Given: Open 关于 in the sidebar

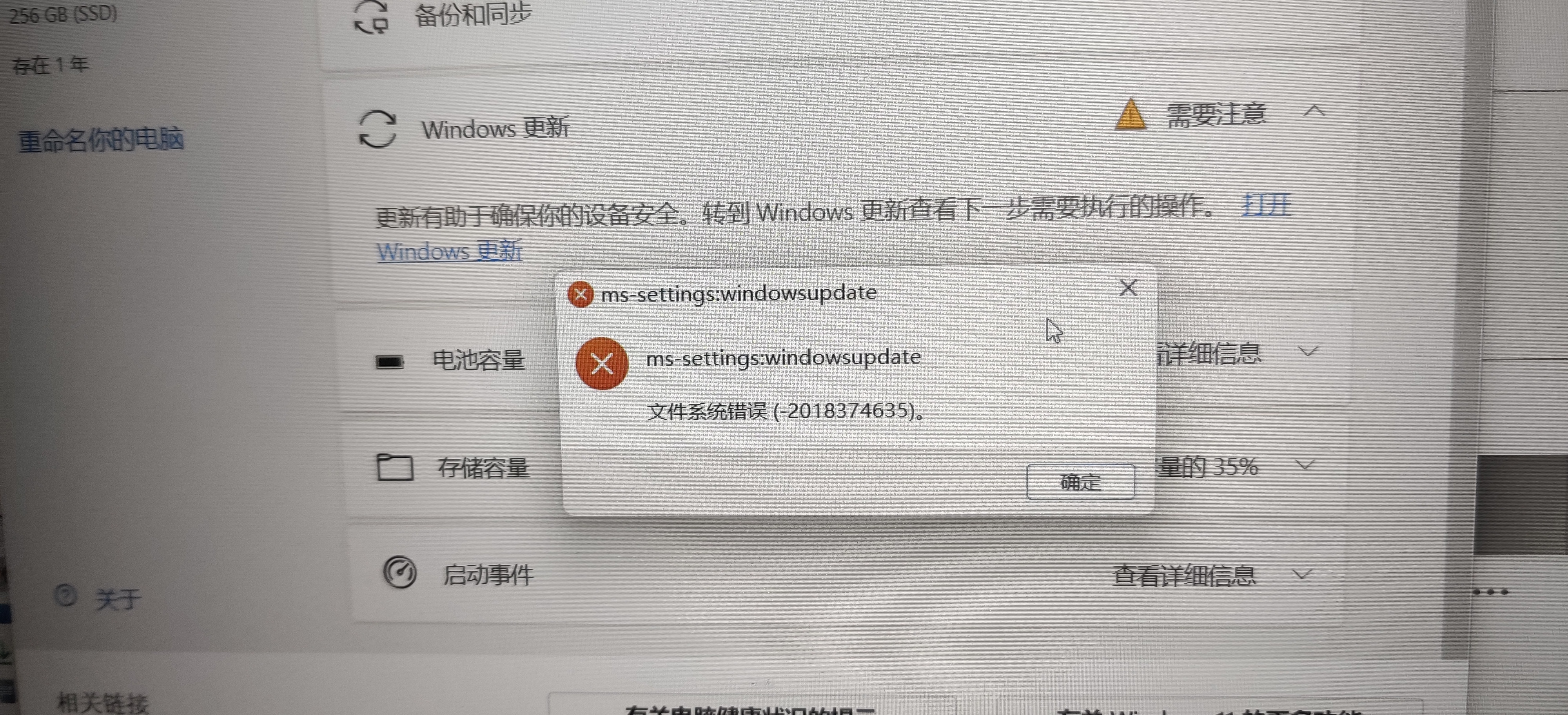Looking at the screenshot, I should [118, 600].
